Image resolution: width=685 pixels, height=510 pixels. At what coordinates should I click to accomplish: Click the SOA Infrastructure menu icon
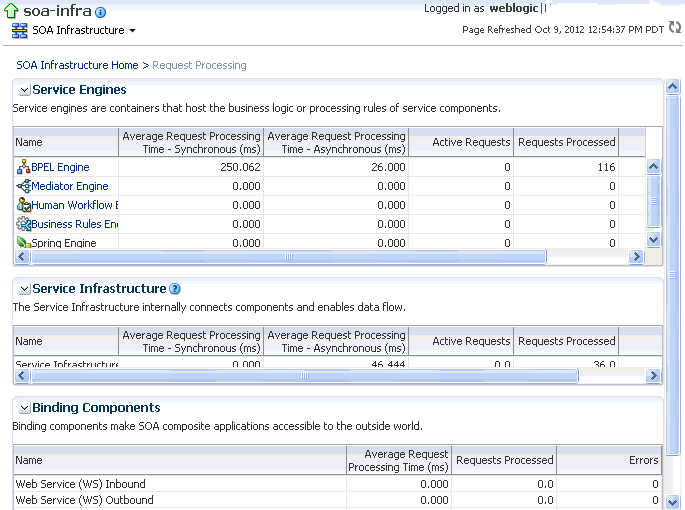tap(20, 31)
